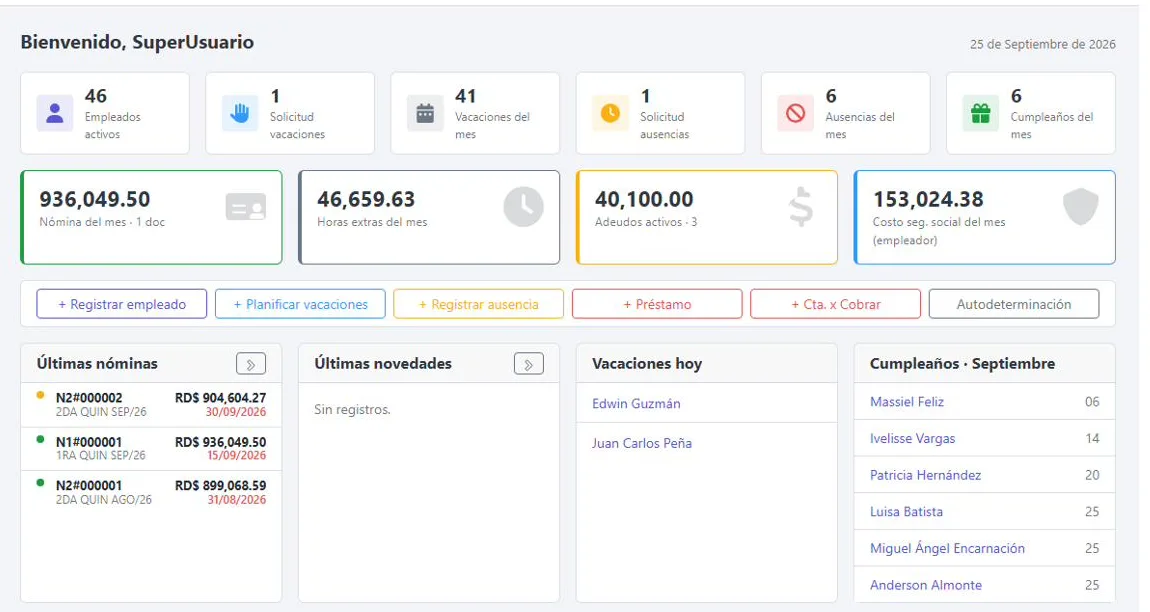Click the ID card icon in Nómina del mes
This screenshot has width=1150, height=612.
[x=246, y=208]
